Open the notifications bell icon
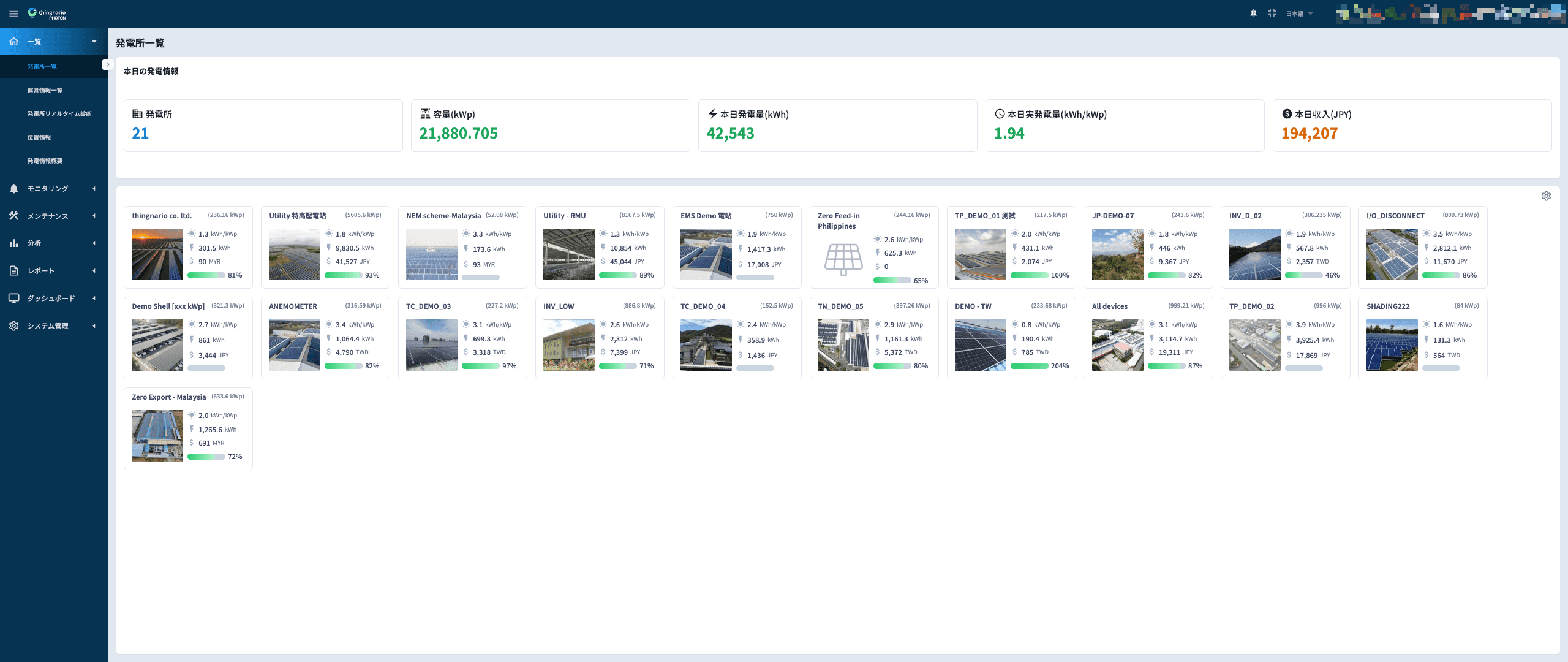Screen dimensions: 1568x662 coord(1253,13)
